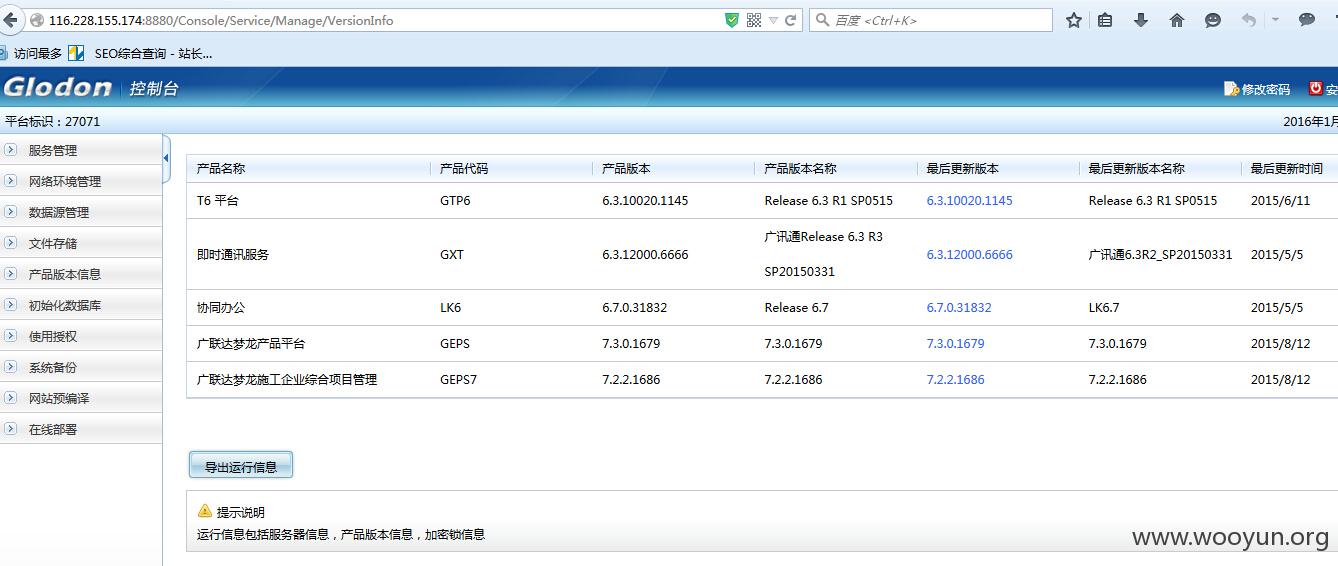Image resolution: width=1338 pixels, height=566 pixels.
Task: Click the 修改密码 document icon
Action: pyautogui.click(x=1231, y=89)
